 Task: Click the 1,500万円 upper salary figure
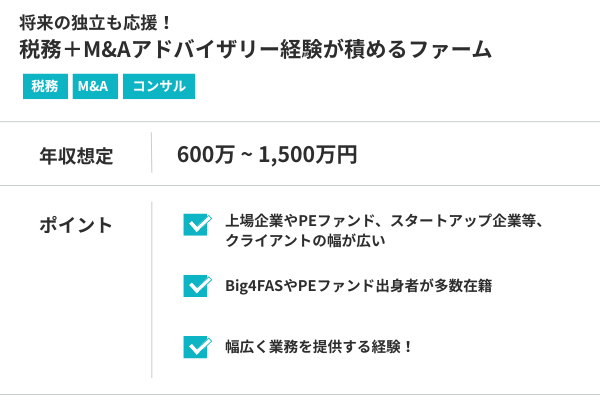click(x=308, y=155)
